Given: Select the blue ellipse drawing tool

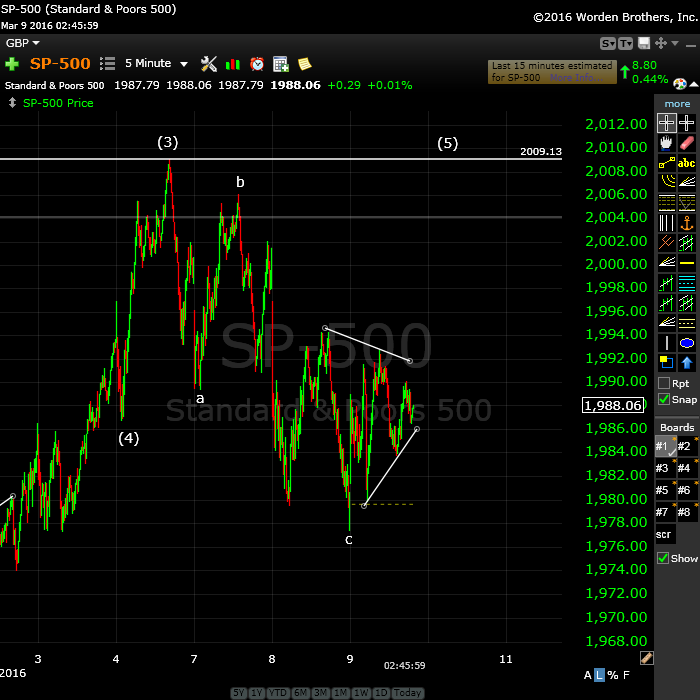Looking at the screenshot, I should [687, 343].
